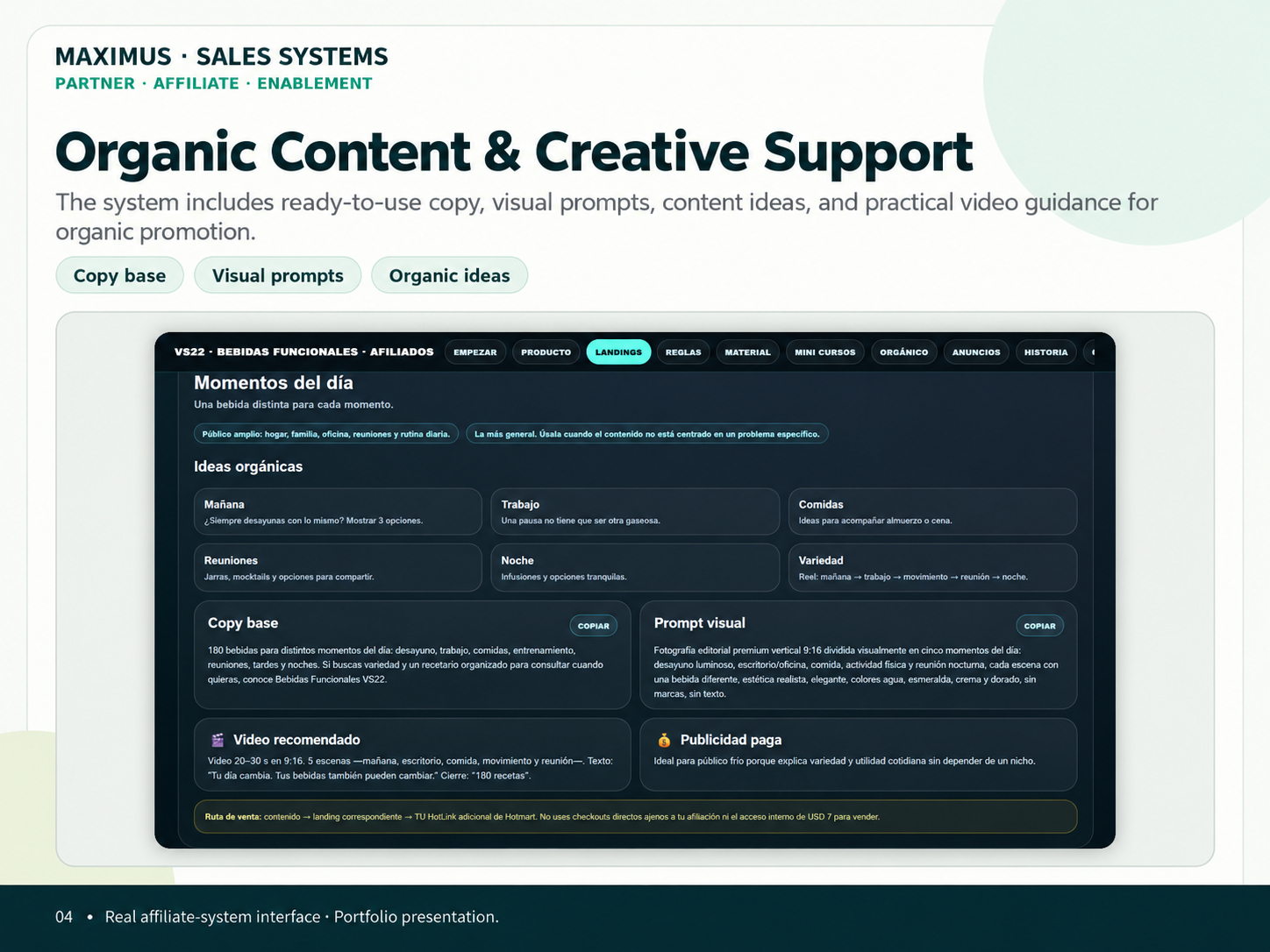The height and width of the screenshot is (952, 1270).
Task: Click the 'Prompt visual' card heading
Action: pyautogui.click(x=699, y=623)
